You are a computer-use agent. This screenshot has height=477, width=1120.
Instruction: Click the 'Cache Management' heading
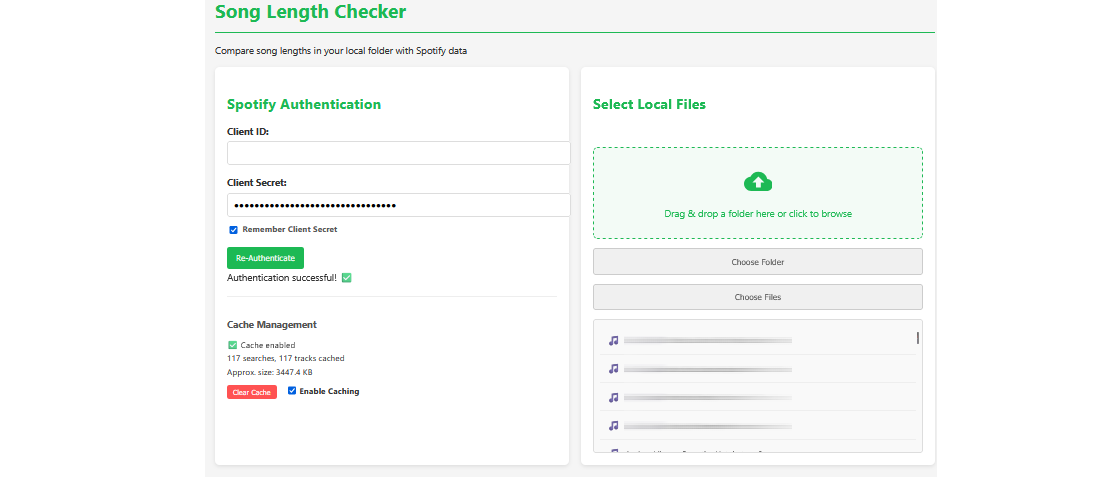(271, 324)
